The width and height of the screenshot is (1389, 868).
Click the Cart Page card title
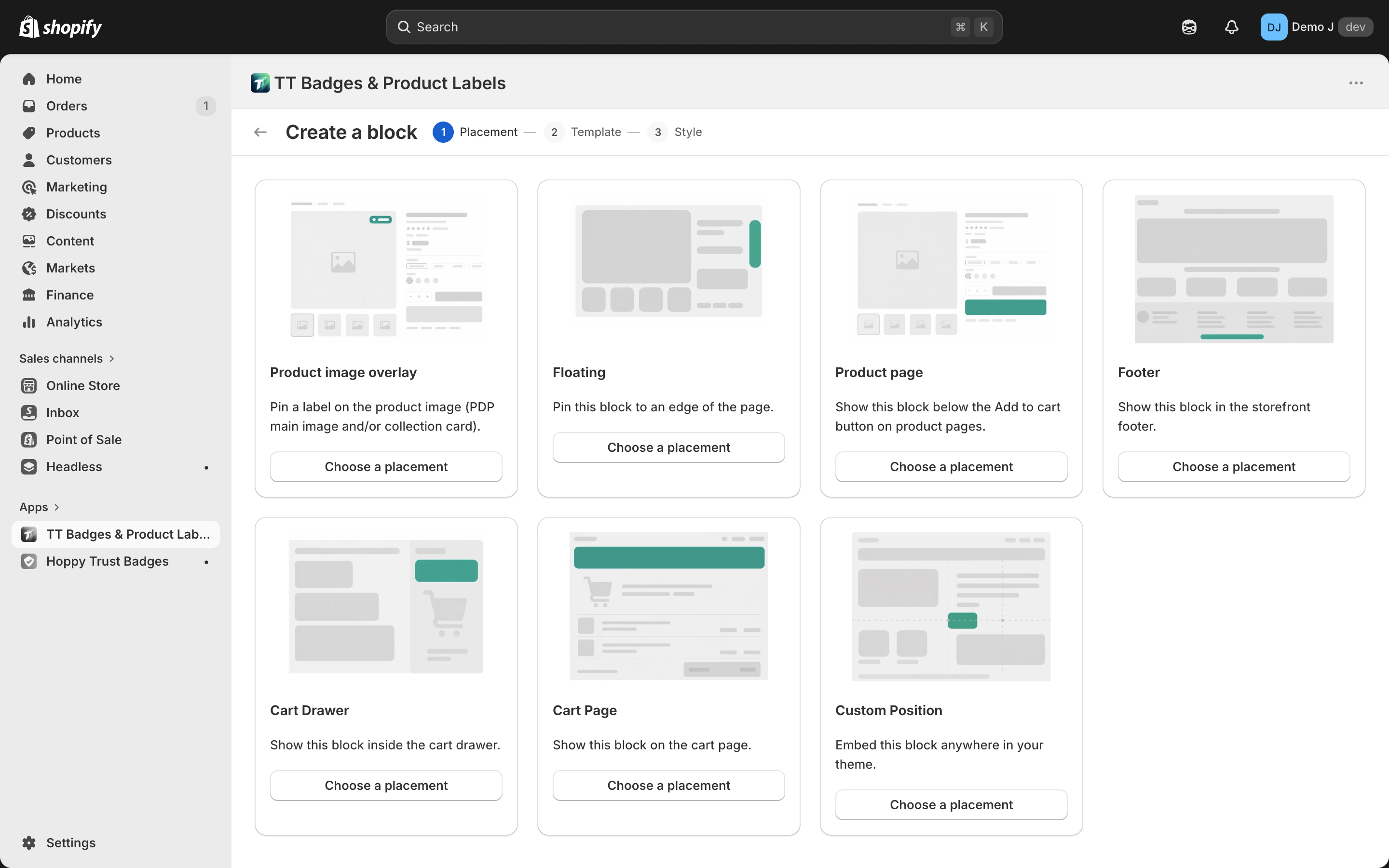pyautogui.click(x=585, y=710)
